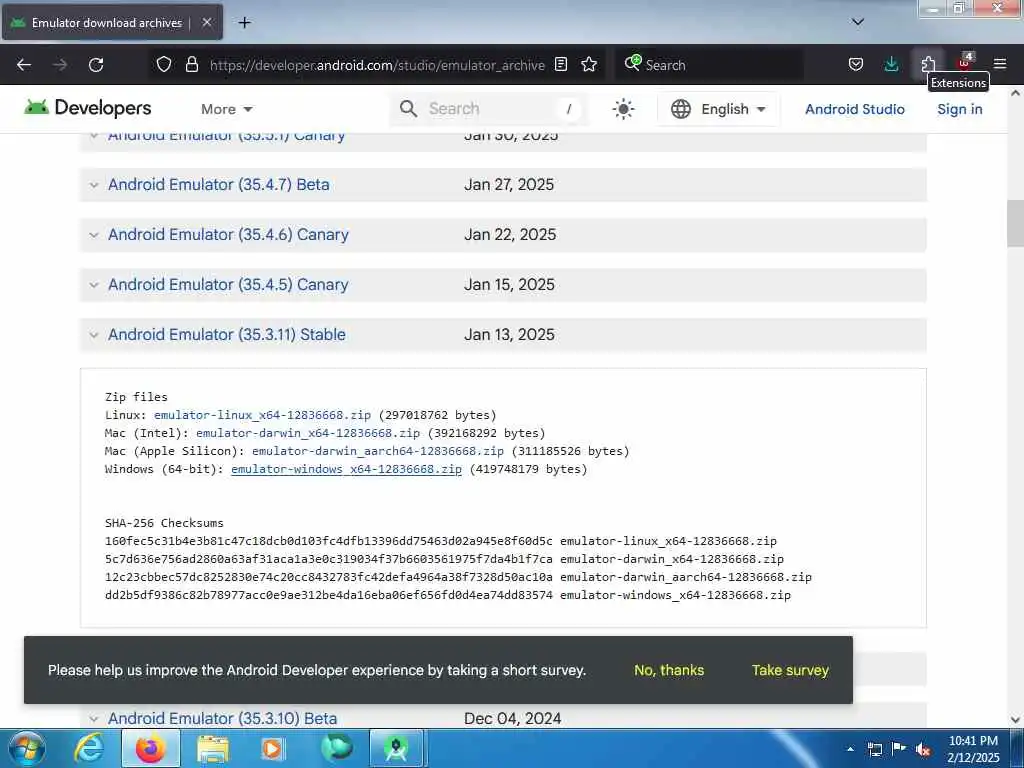Open Windows Media Player taskbar icon

pos(272,748)
